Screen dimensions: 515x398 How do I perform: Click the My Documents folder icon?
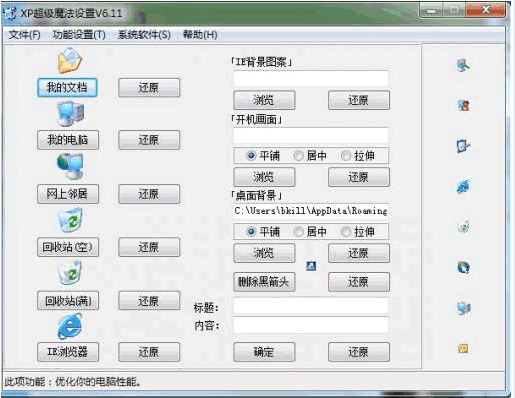[x=69, y=61]
